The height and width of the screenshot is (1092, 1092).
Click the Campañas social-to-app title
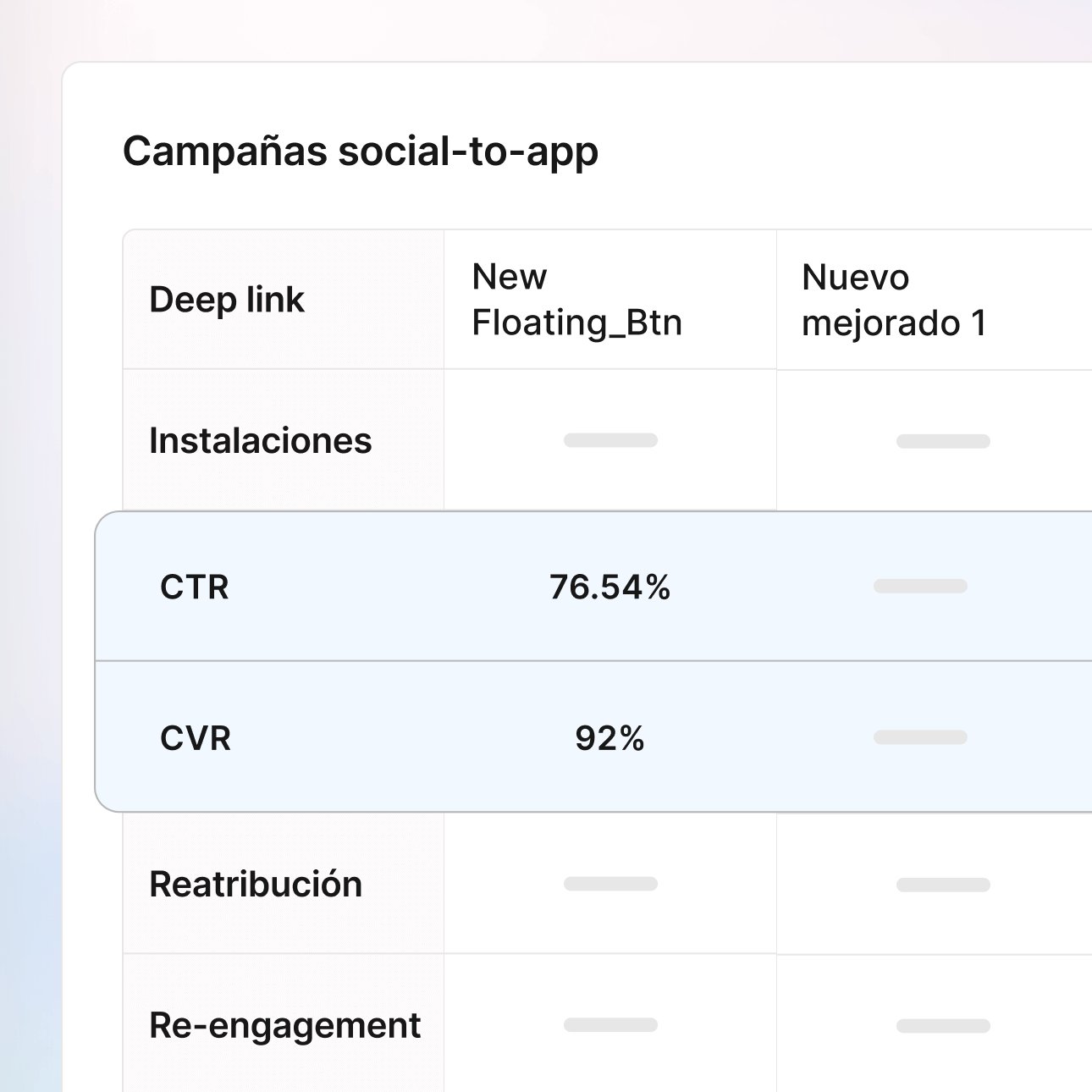(361, 152)
